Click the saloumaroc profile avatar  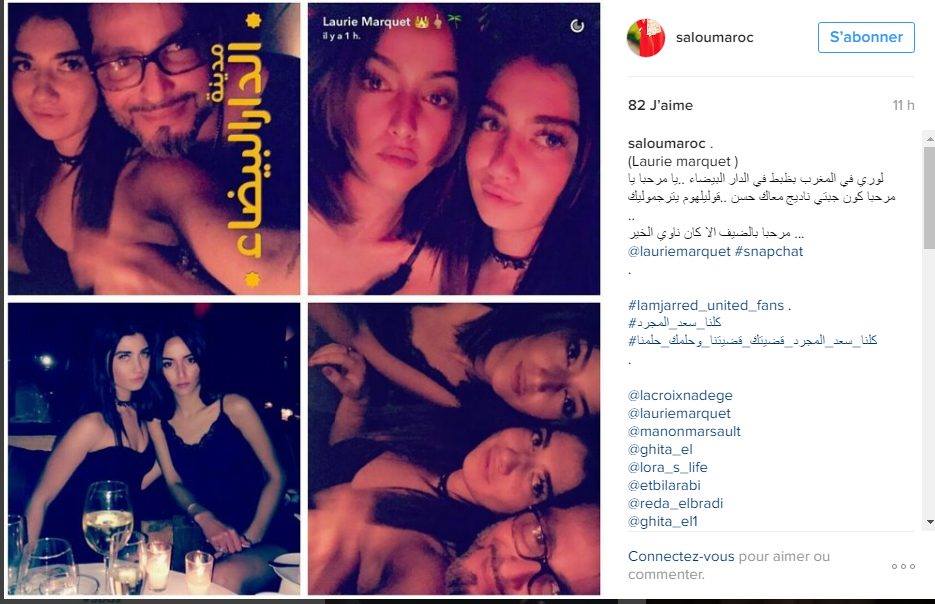[646, 37]
